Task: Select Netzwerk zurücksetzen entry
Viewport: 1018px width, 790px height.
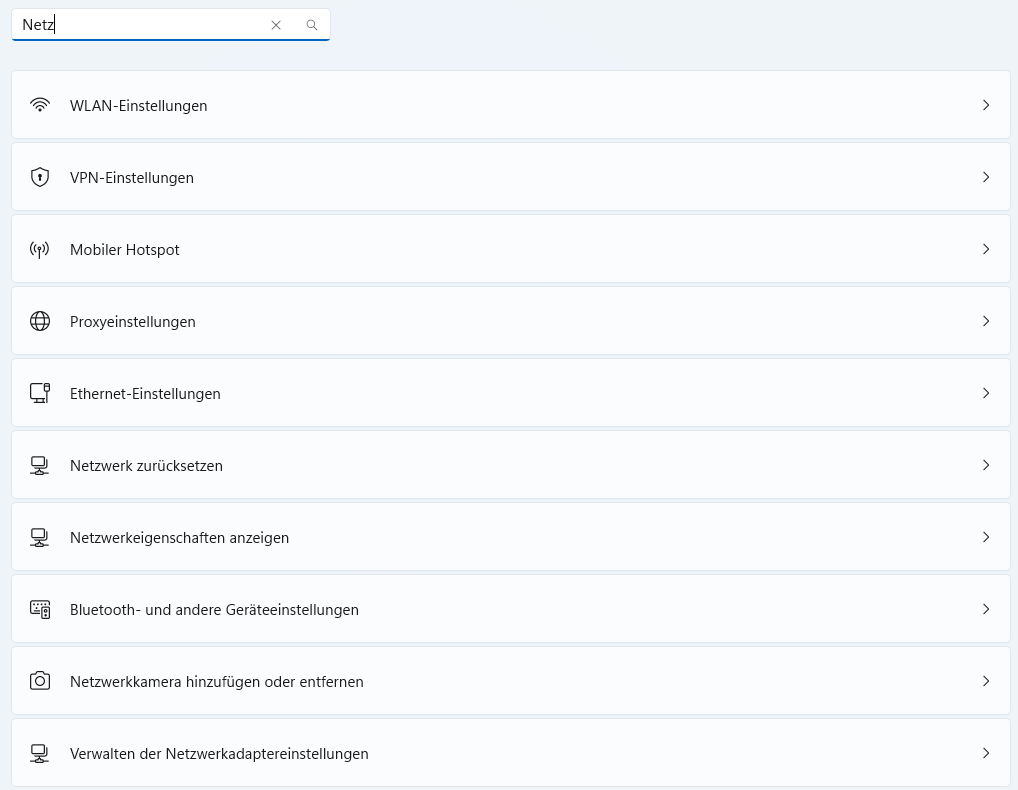Action: [x=146, y=466]
